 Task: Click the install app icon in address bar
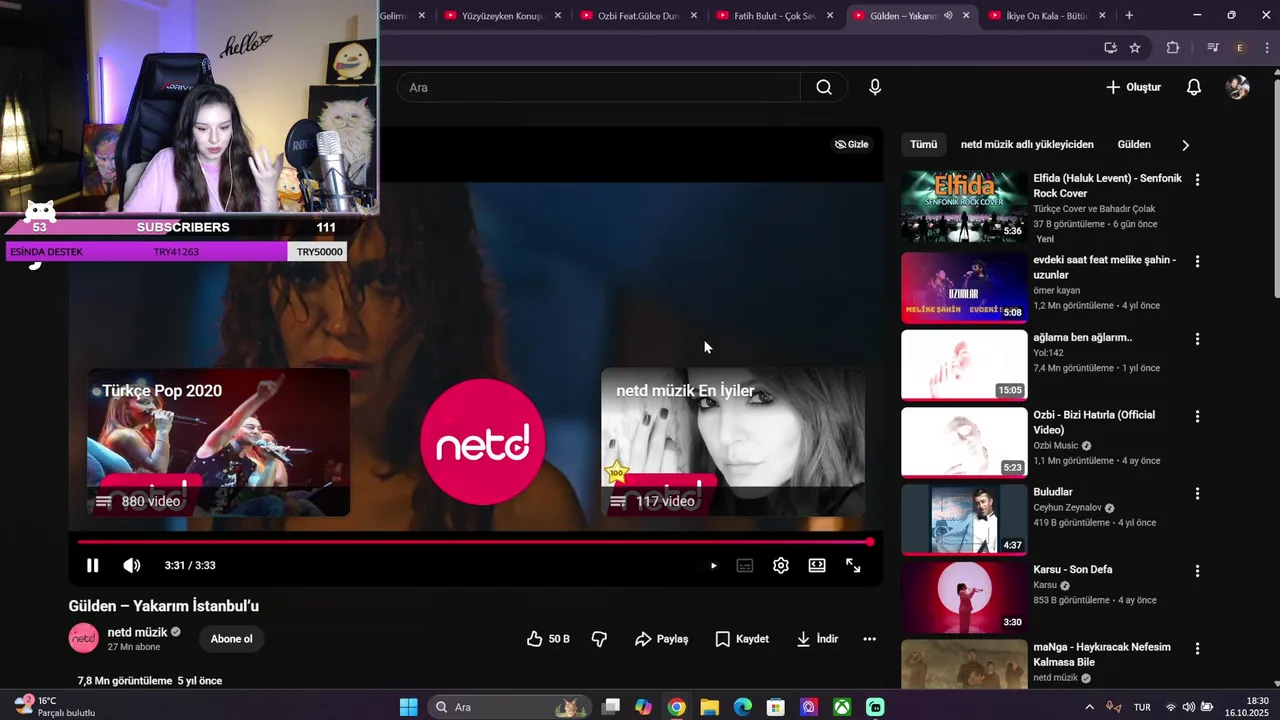pyautogui.click(x=1110, y=47)
